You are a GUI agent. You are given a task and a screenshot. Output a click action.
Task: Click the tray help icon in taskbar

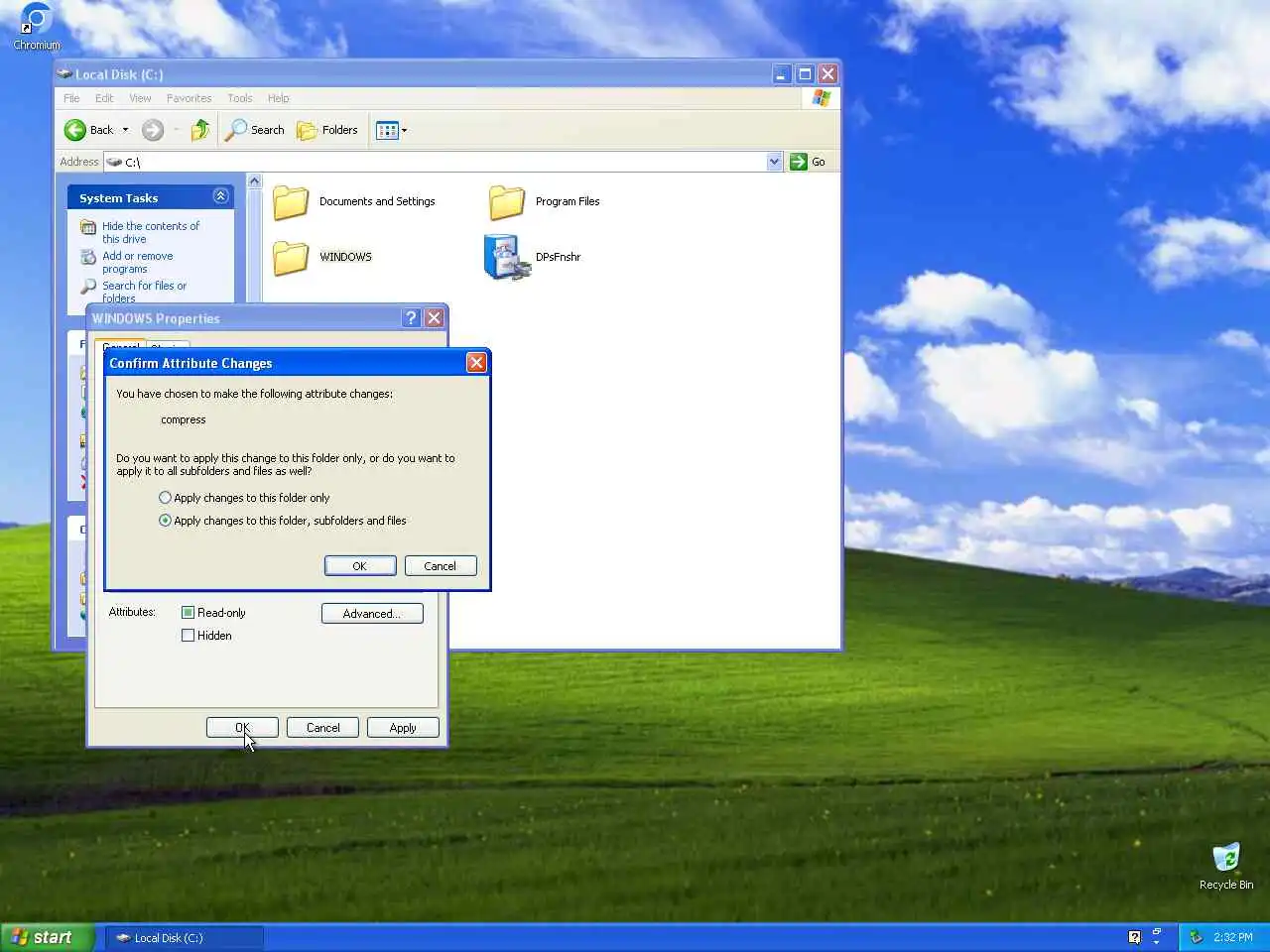(1134, 937)
